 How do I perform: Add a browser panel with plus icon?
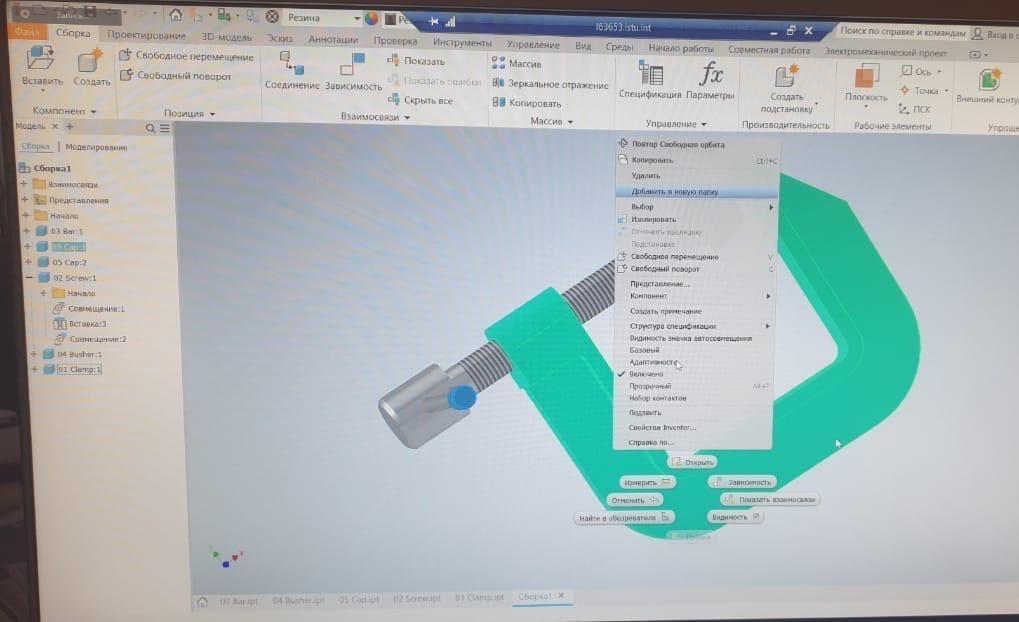click(x=70, y=126)
